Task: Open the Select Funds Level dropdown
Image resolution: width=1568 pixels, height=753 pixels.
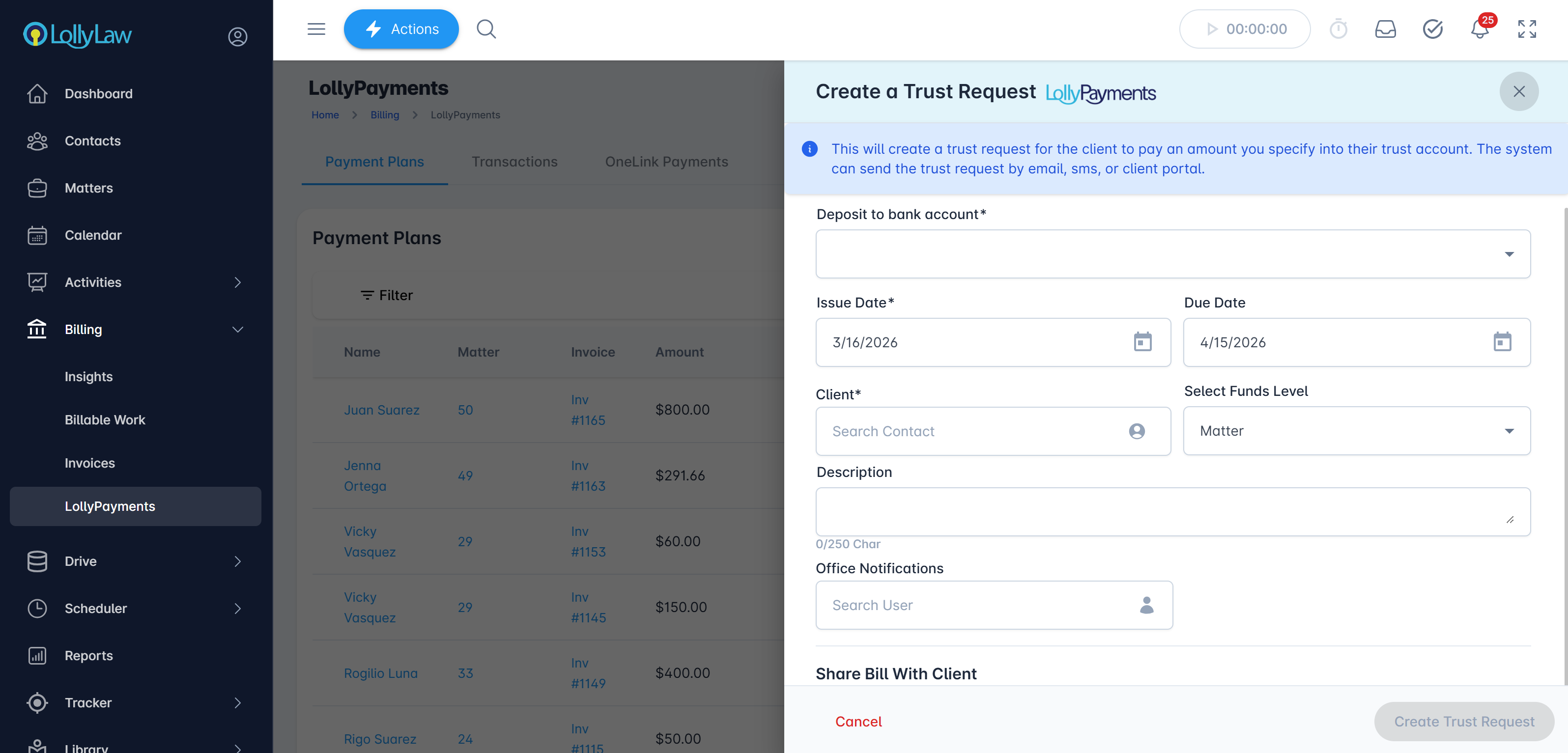Action: point(1356,431)
